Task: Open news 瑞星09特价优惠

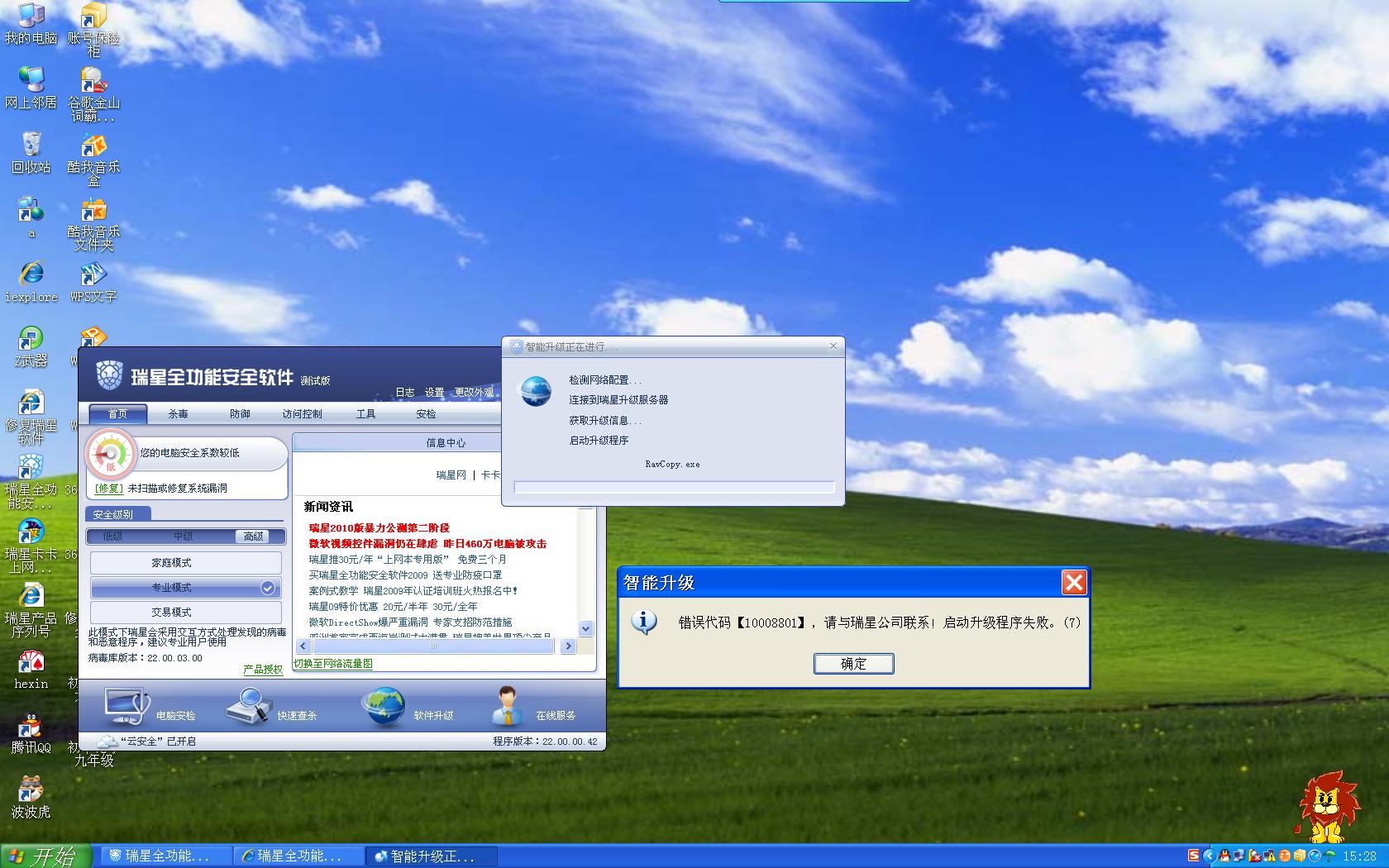Action: pyautogui.click(x=393, y=606)
